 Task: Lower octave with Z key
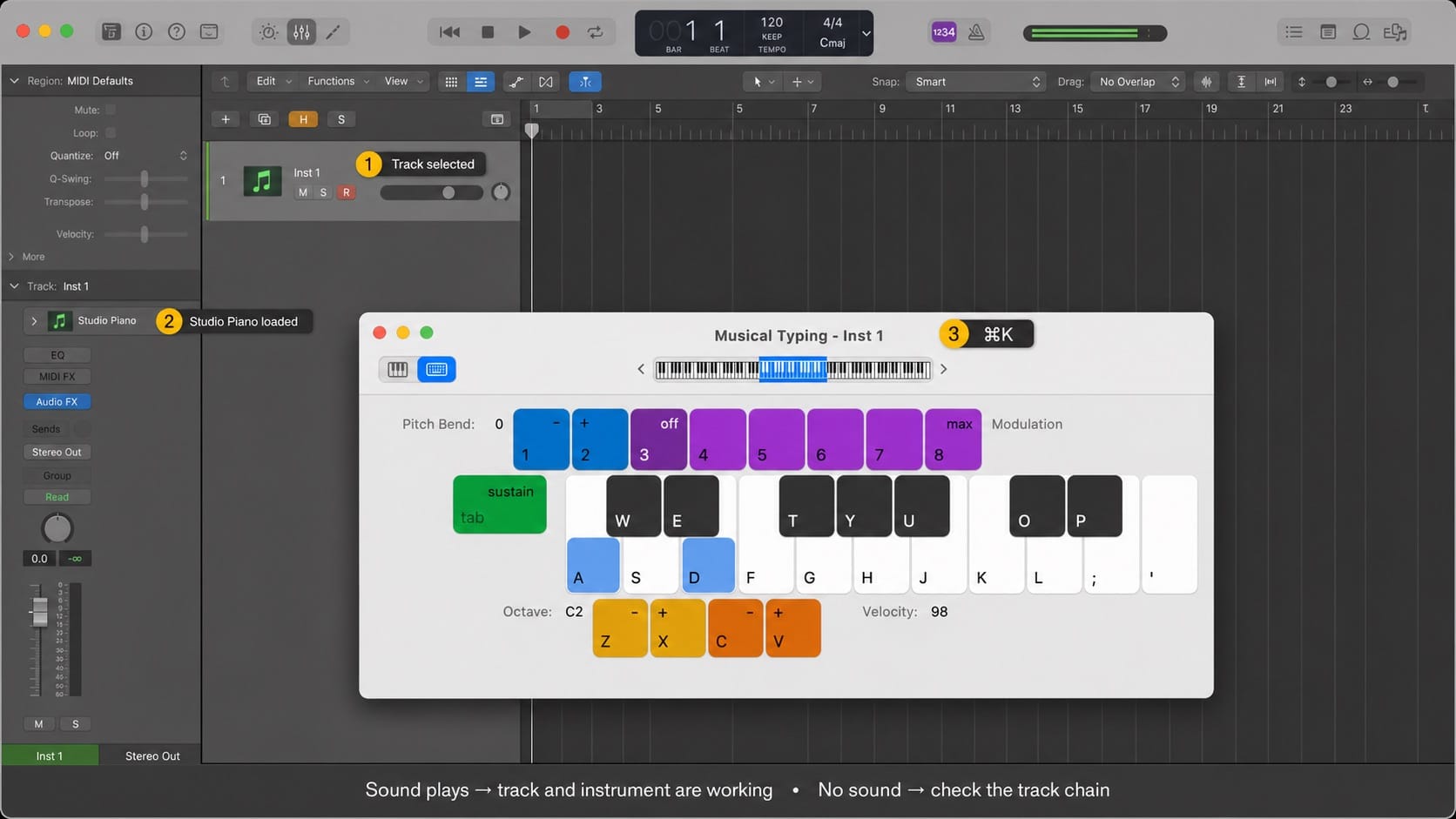point(620,628)
